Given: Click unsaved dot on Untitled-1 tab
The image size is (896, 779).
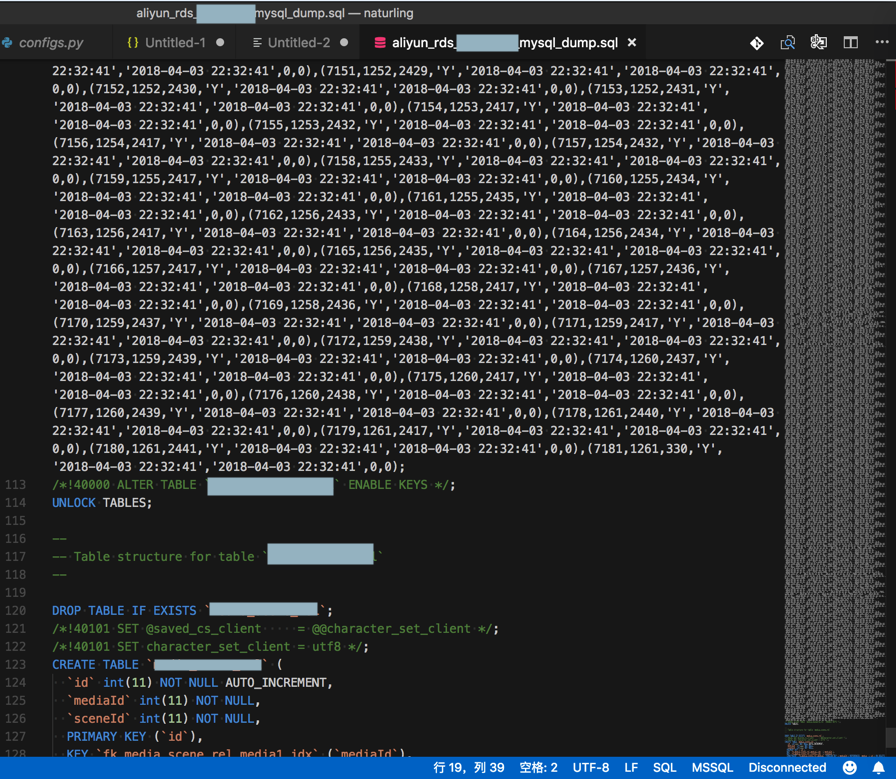Looking at the screenshot, I should pos(220,42).
